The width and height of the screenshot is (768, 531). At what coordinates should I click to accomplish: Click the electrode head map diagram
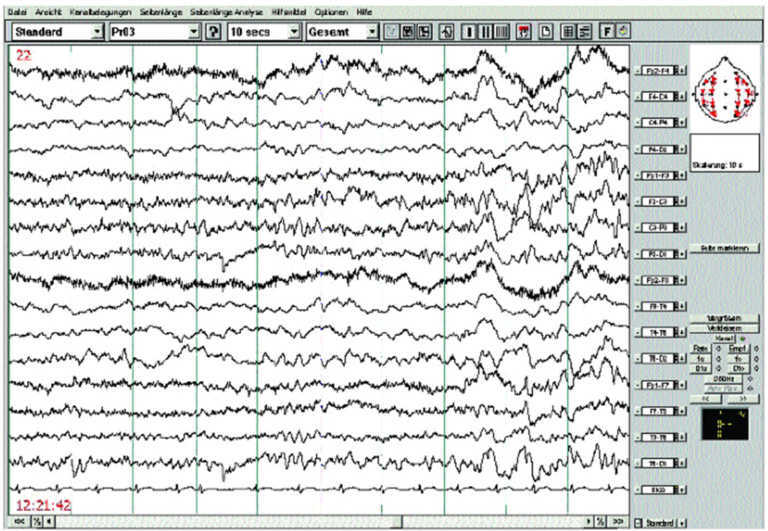tap(725, 88)
